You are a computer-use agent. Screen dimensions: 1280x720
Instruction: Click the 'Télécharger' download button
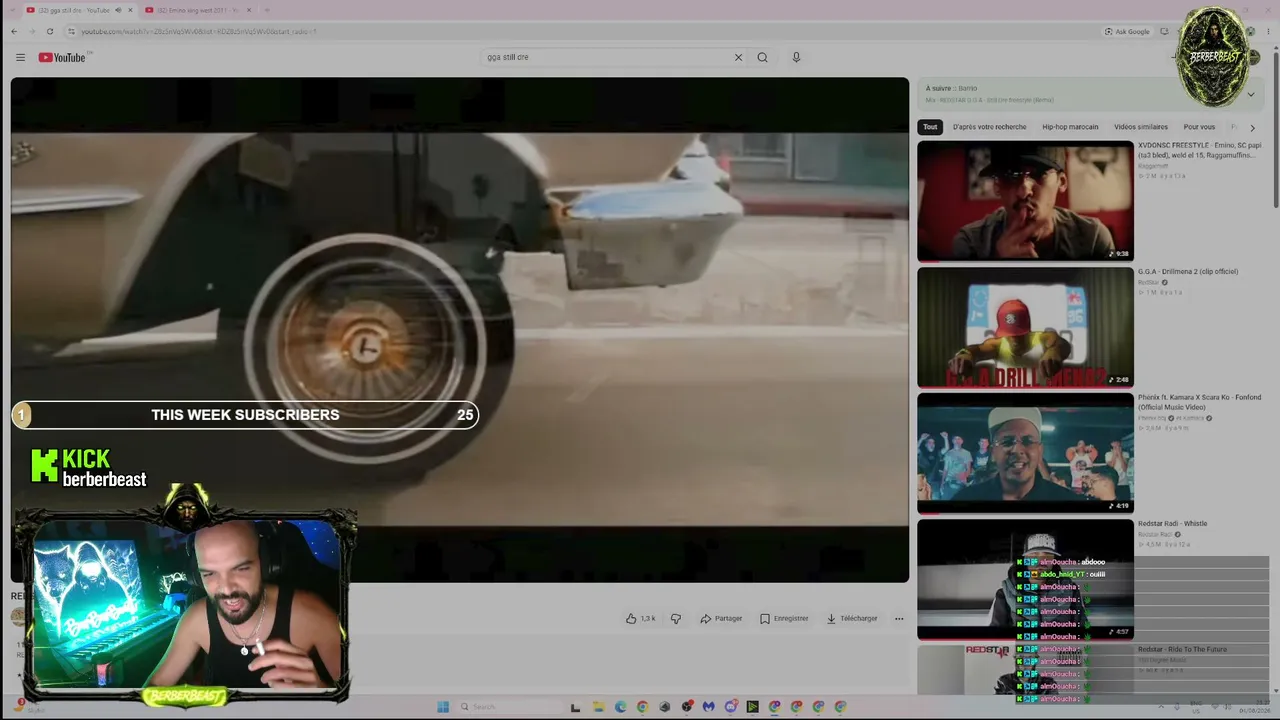pos(852,618)
